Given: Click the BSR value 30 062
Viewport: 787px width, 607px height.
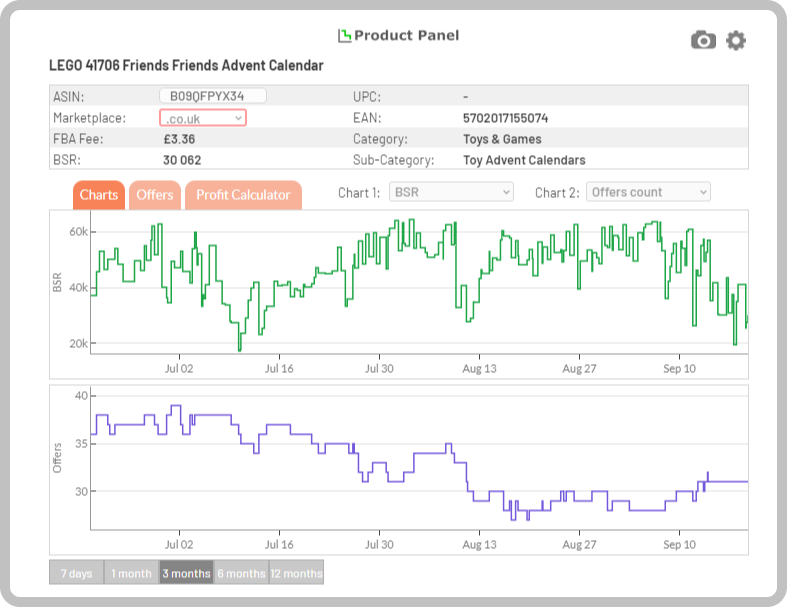Looking at the screenshot, I should point(182,160).
